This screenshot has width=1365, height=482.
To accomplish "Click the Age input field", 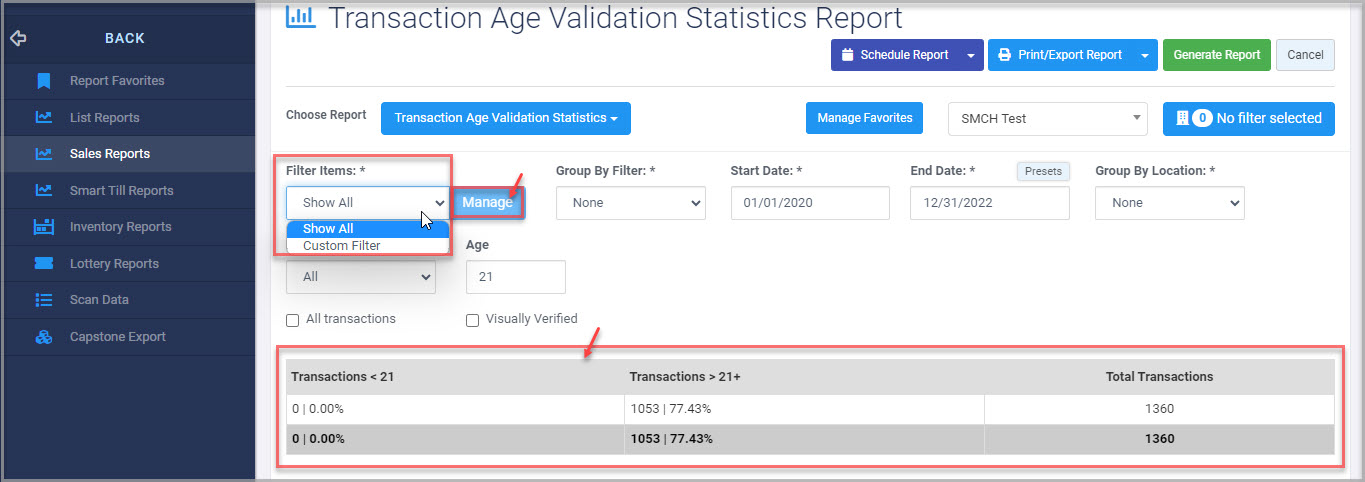I will [x=516, y=277].
